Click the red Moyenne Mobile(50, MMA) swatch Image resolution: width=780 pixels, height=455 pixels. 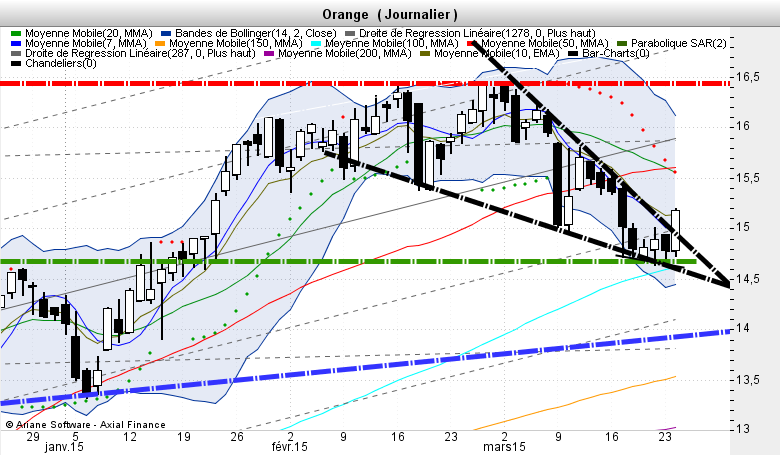pyautogui.click(x=472, y=43)
